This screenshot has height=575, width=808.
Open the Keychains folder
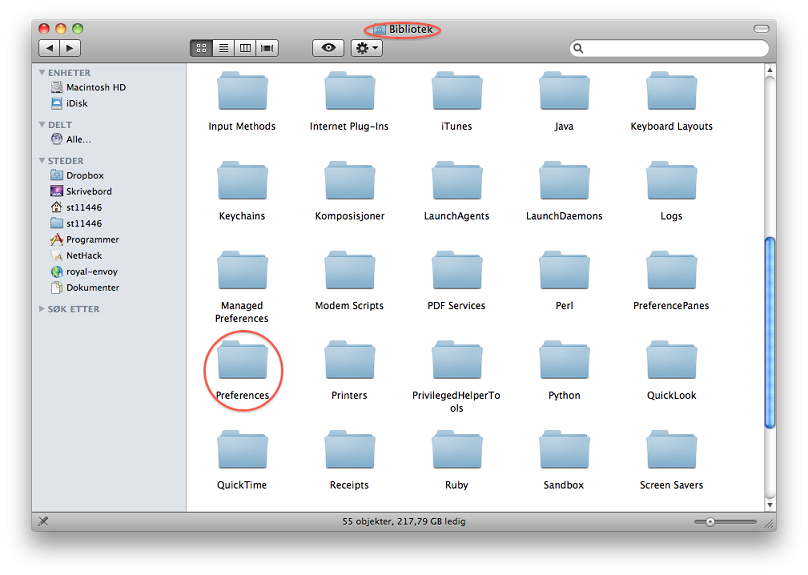coord(242,183)
